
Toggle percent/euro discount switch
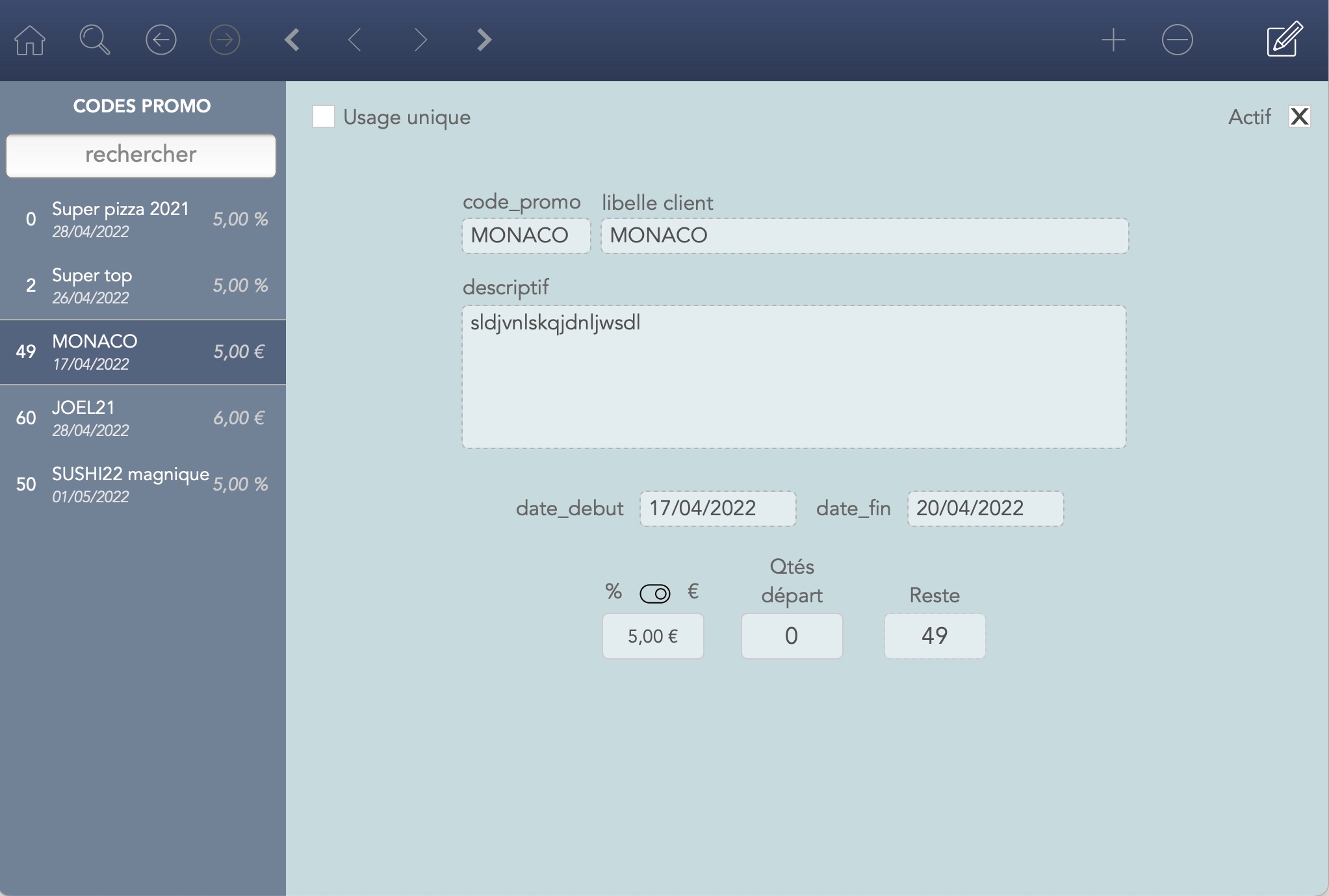[x=654, y=593]
